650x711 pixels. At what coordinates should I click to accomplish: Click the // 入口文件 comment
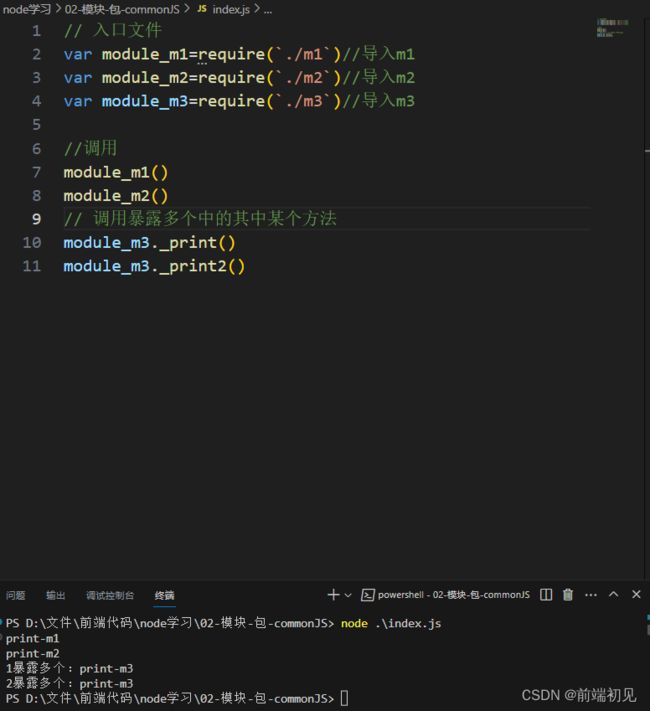(113, 30)
